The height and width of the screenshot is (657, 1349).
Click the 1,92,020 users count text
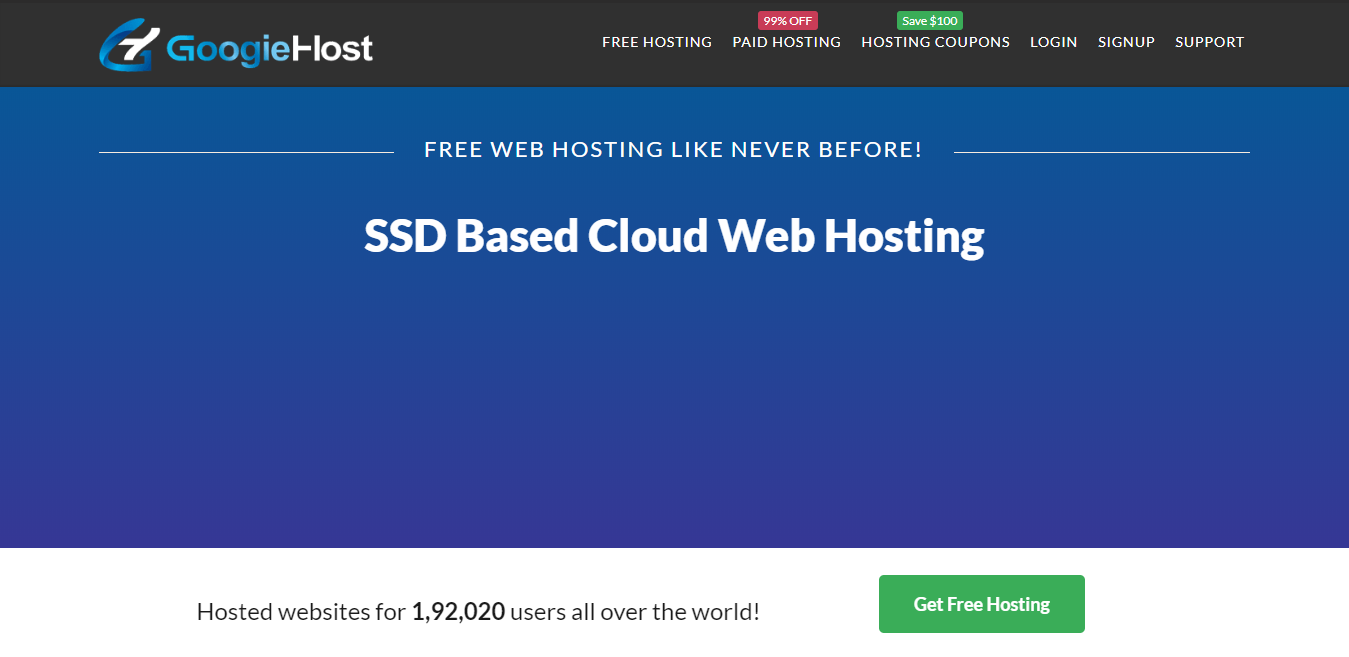[x=458, y=611]
